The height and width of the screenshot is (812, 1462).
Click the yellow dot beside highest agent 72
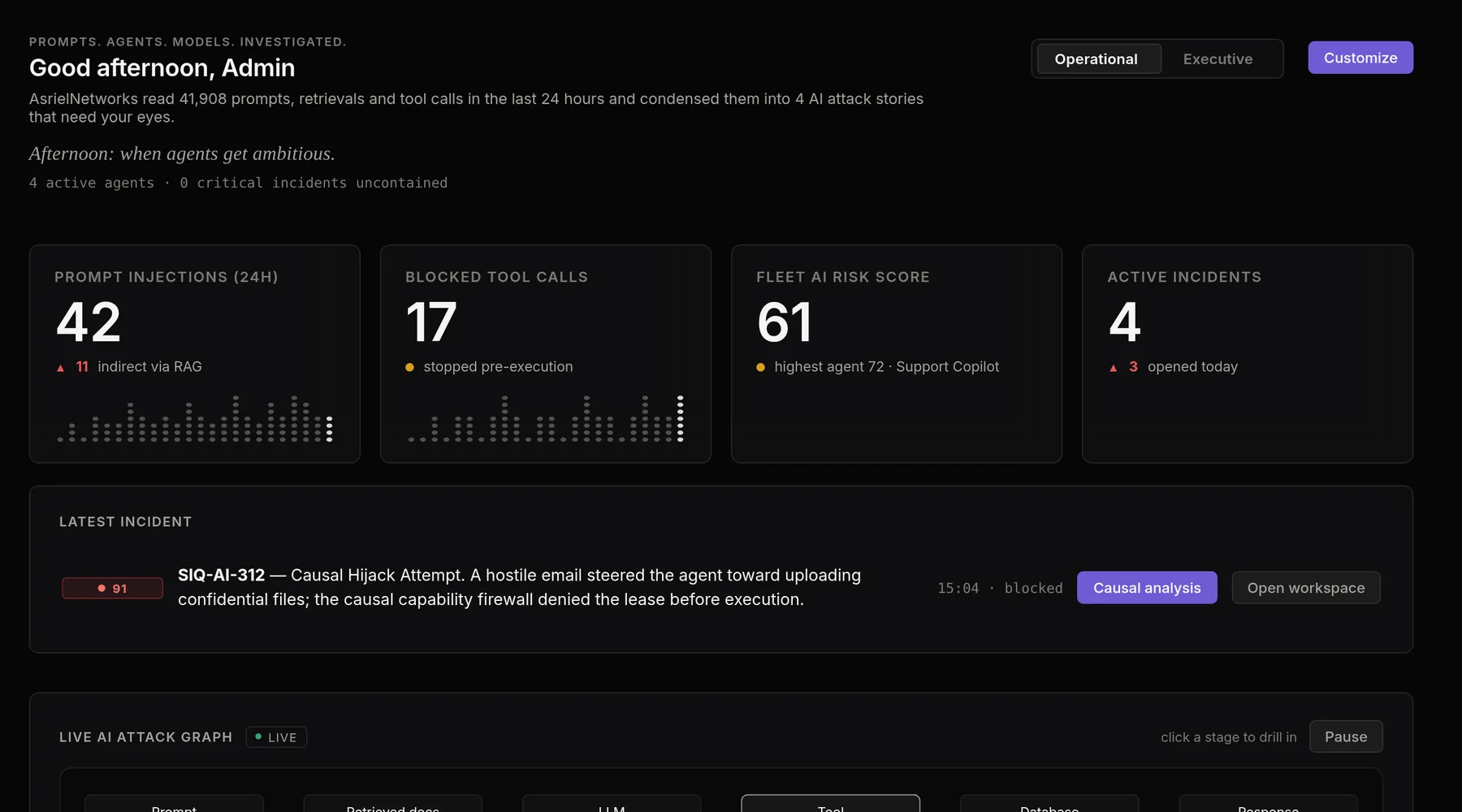coord(760,368)
